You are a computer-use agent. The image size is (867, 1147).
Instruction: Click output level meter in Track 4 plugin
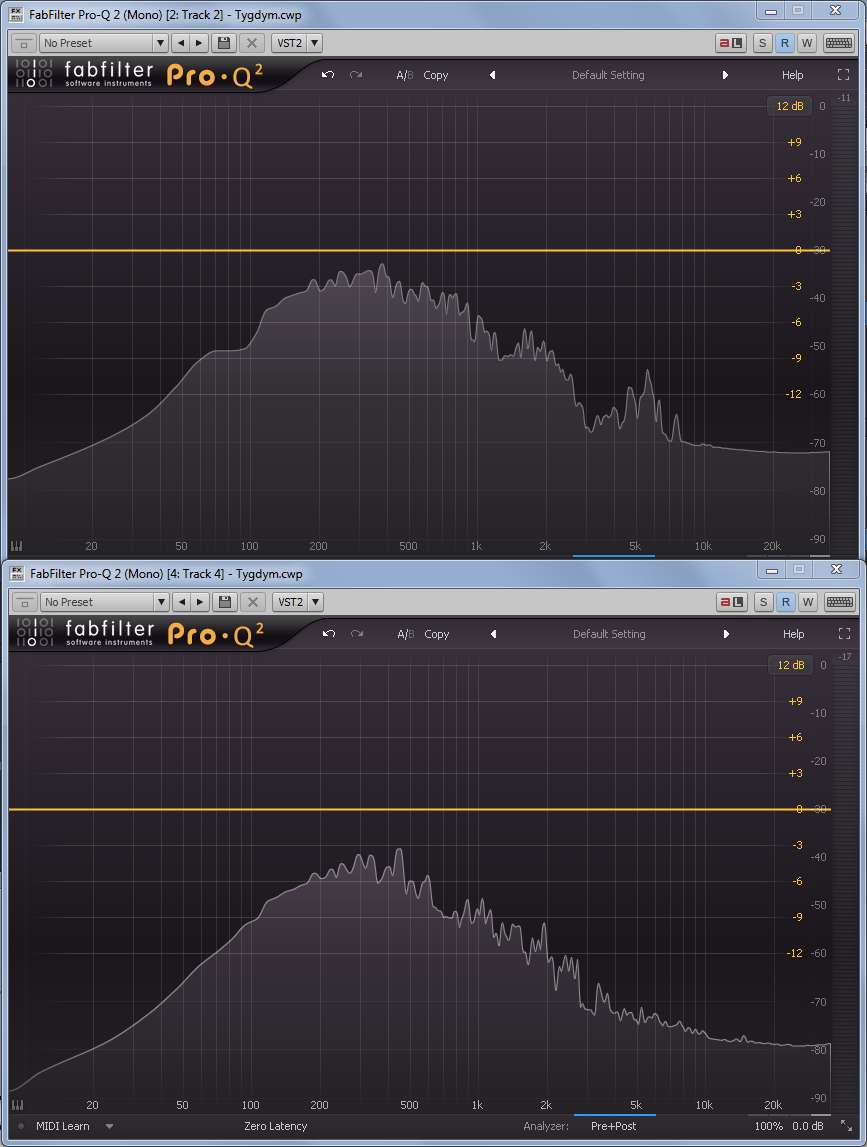(x=845, y=881)
